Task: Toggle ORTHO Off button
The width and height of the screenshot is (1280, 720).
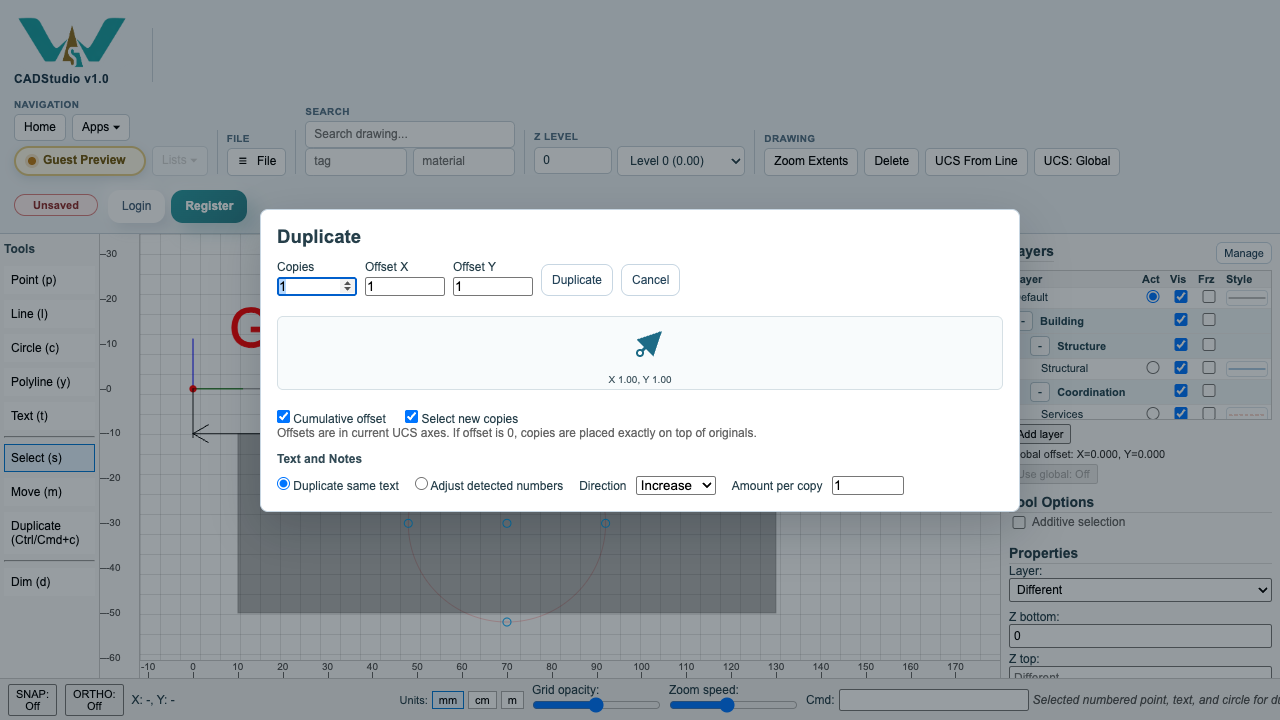Action: coord(94,700)
